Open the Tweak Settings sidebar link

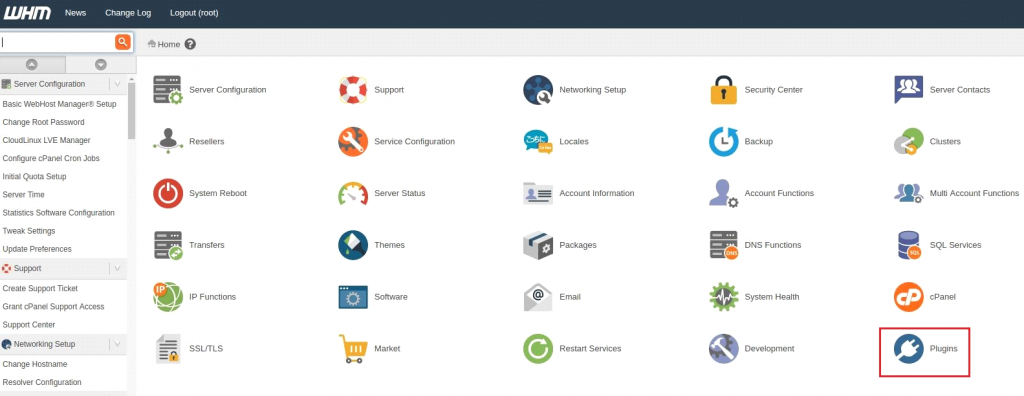29,231
